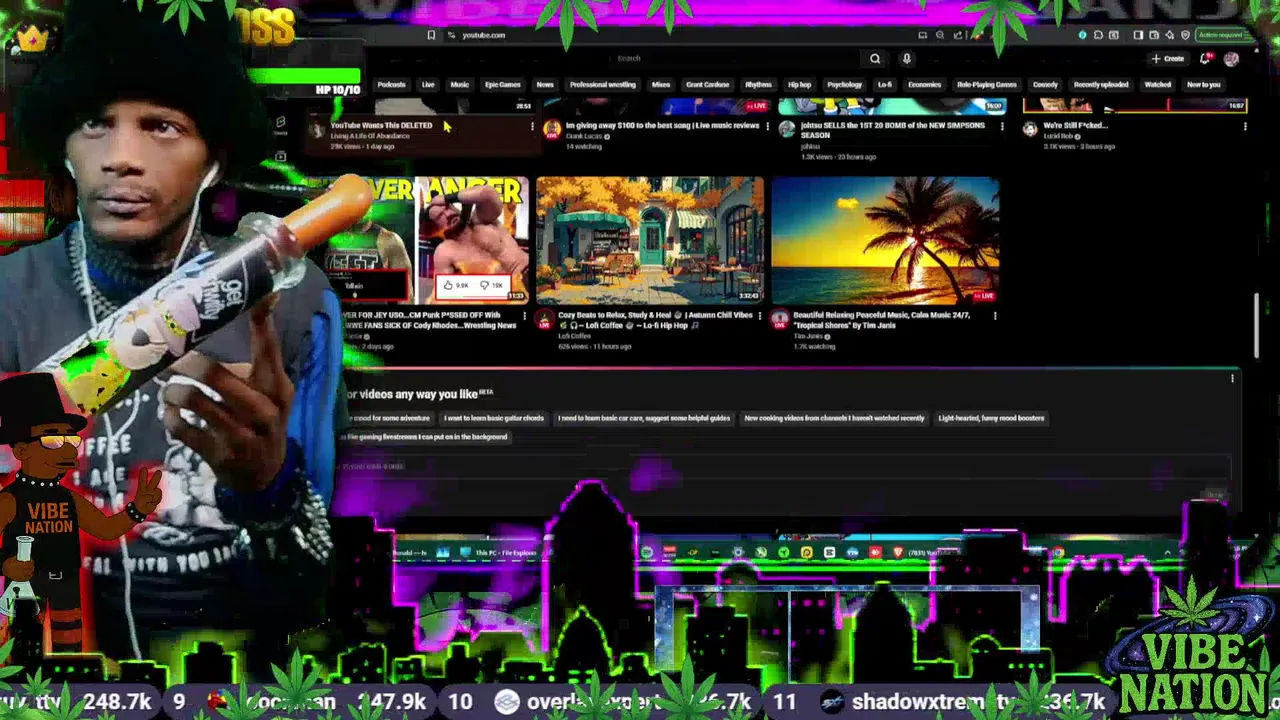Open 'We're Still F*cked' video title
Image resolution: width=1280 pixels, height=720 pixels.
click(1075, 126)
